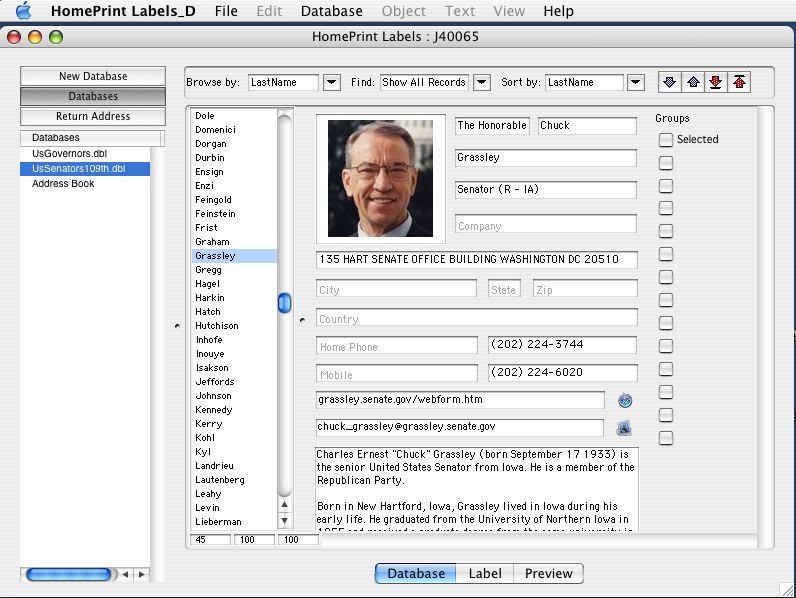Toggle the group checkbox beside webform URL
The image size is (796, 598).
(666, 392)
